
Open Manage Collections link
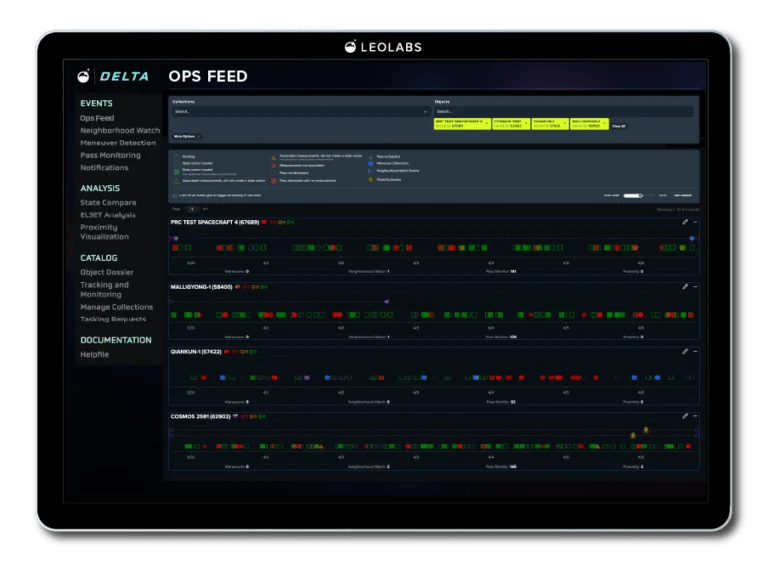[x=117, y=307]
